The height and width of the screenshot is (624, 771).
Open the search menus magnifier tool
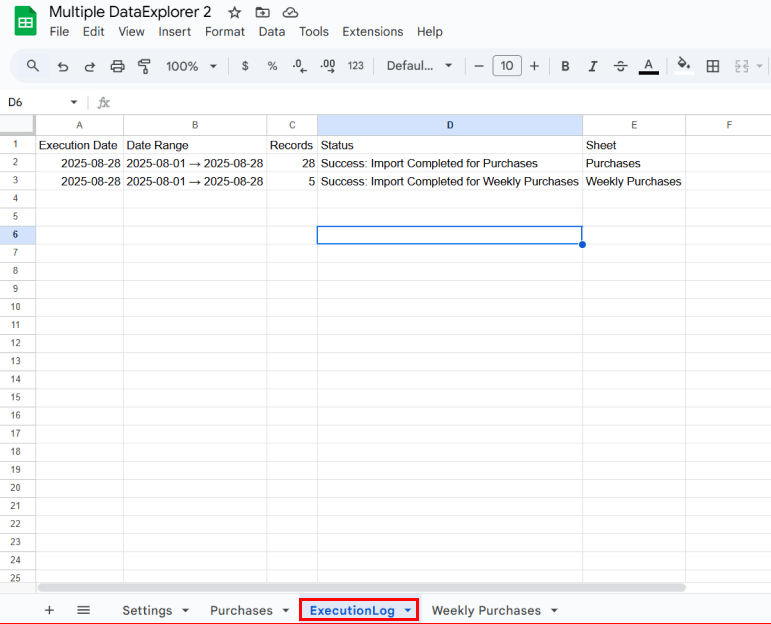(32, 66)
